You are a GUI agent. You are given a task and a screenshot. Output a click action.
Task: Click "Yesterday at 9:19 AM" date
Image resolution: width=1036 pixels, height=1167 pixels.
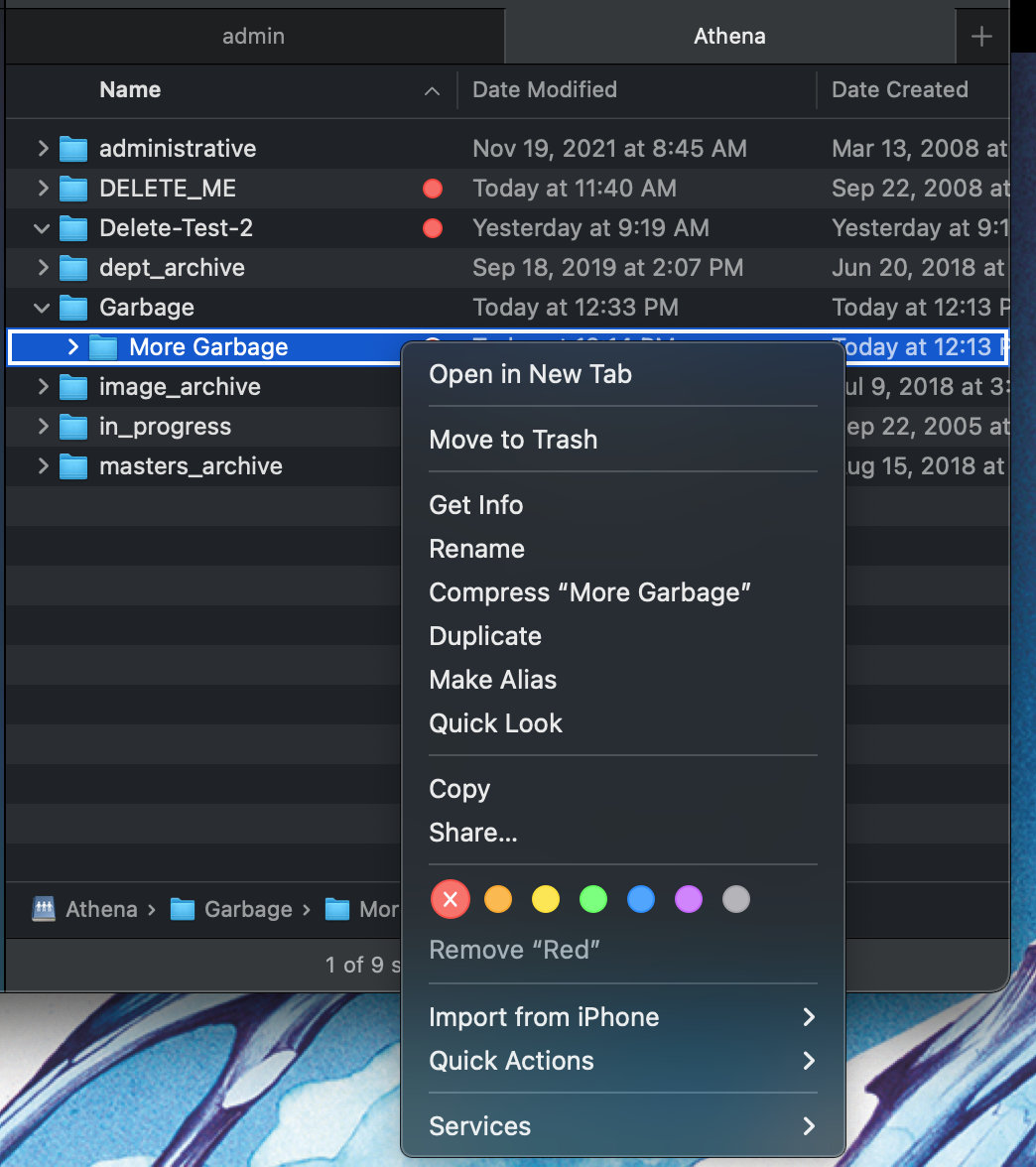(x=591, y=228)
